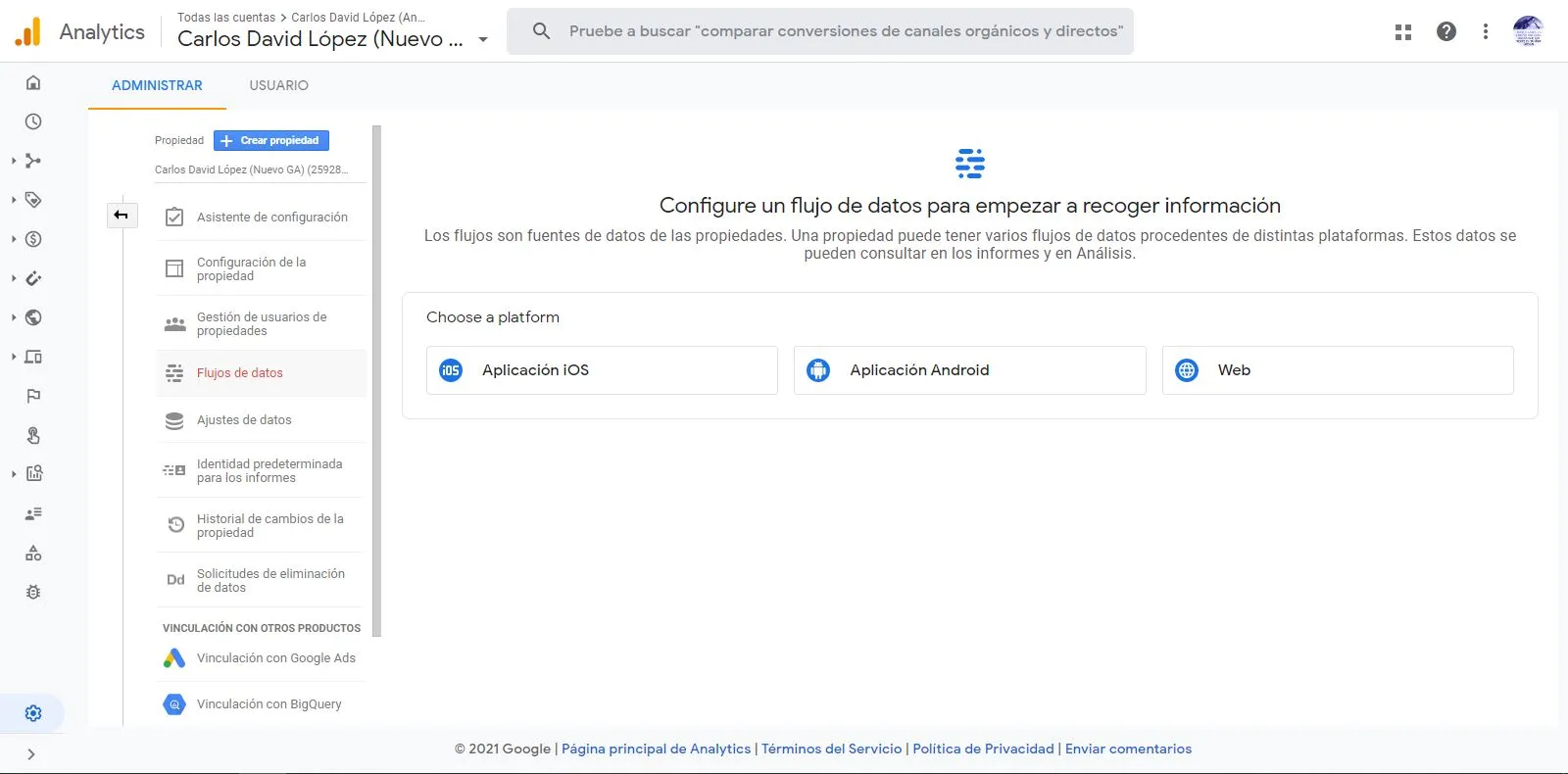Choose the Aplicación Android platform

coord(969,370)
